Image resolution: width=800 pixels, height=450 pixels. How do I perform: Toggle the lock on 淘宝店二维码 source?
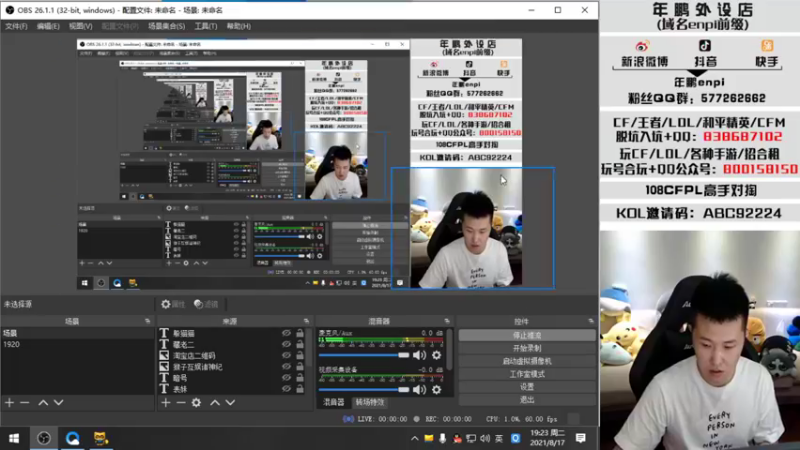300,355
